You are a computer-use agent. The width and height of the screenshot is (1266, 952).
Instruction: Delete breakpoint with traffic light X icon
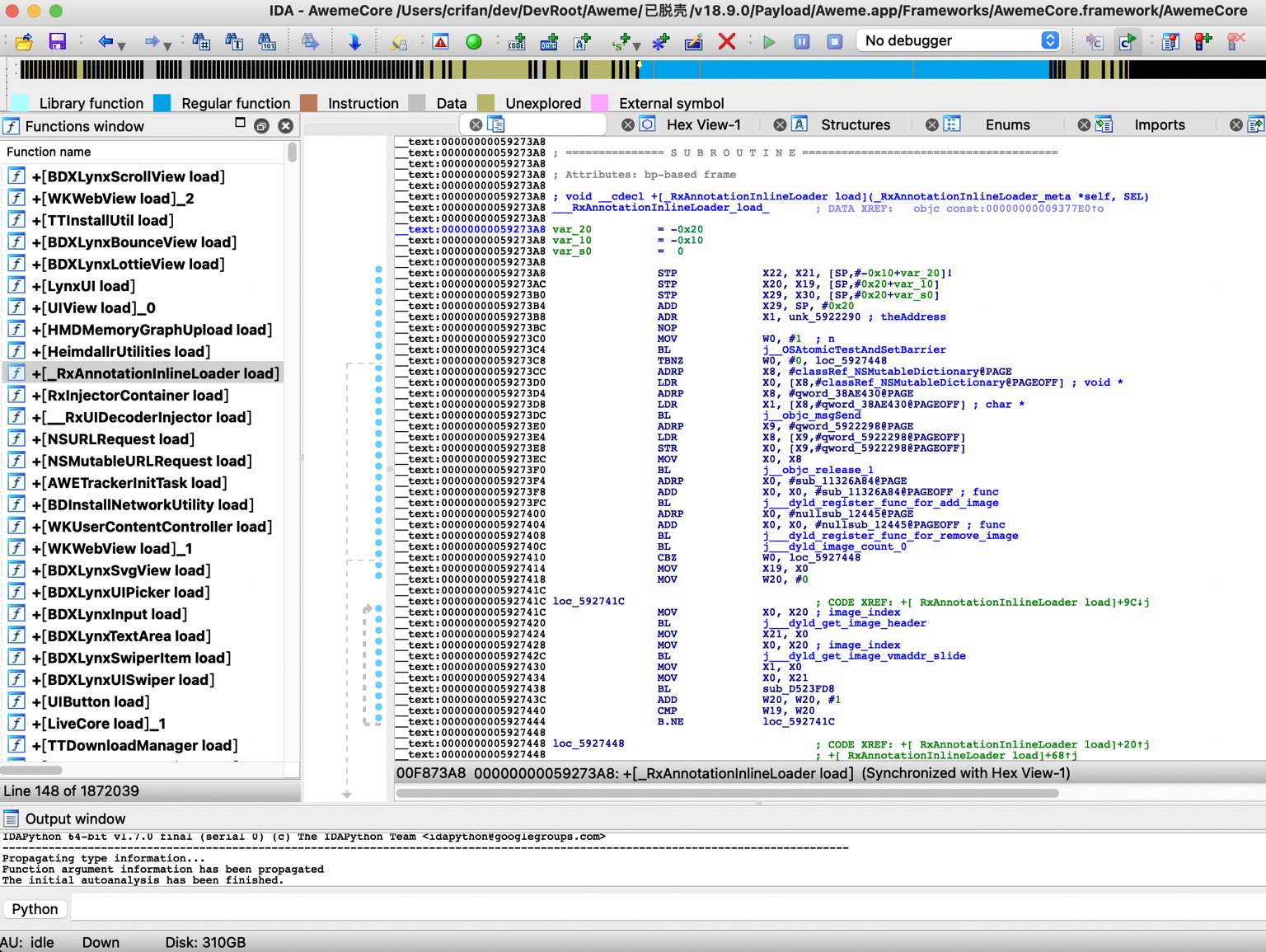tap(1236, 41)
